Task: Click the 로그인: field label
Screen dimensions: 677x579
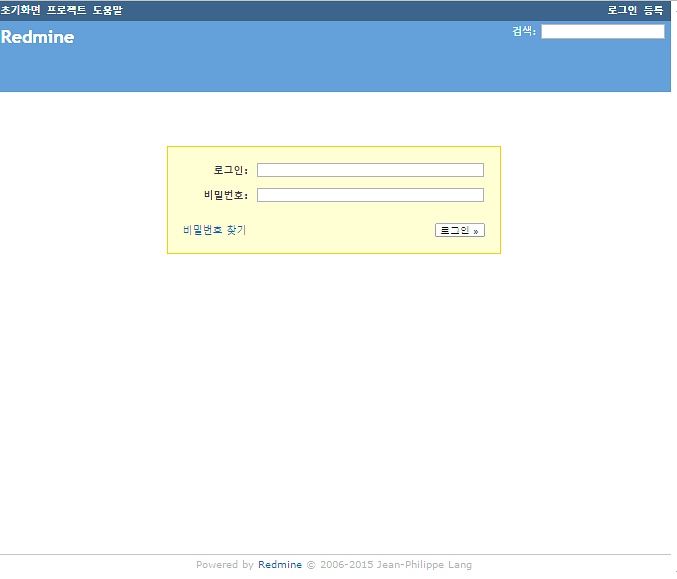Action: click(x=231, y=170)
